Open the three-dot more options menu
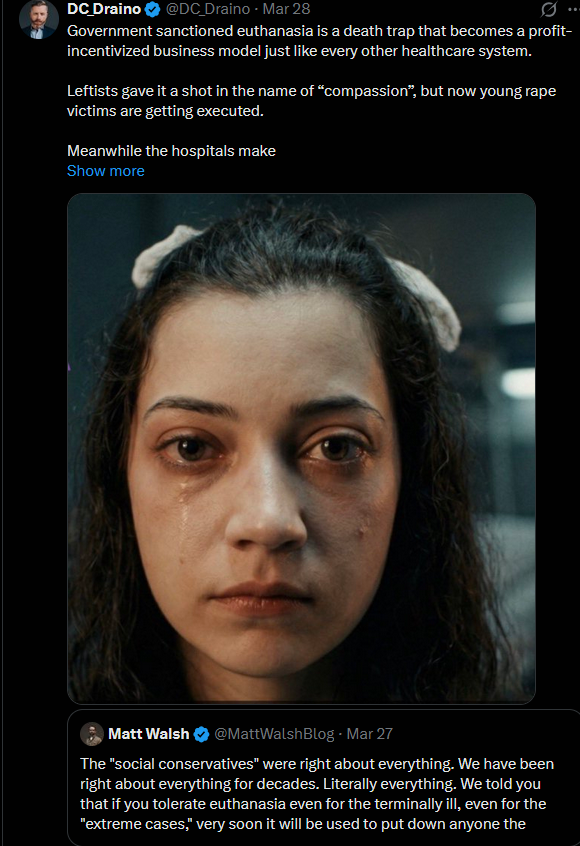The width and height of the screenshot is (580, 846). coord(574,9)
